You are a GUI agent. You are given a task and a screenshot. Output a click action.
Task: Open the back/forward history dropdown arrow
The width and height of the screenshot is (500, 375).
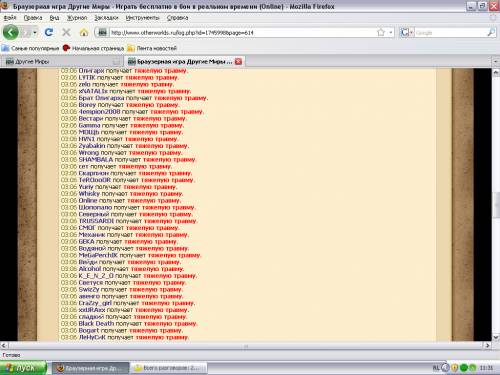coord(35,33)
